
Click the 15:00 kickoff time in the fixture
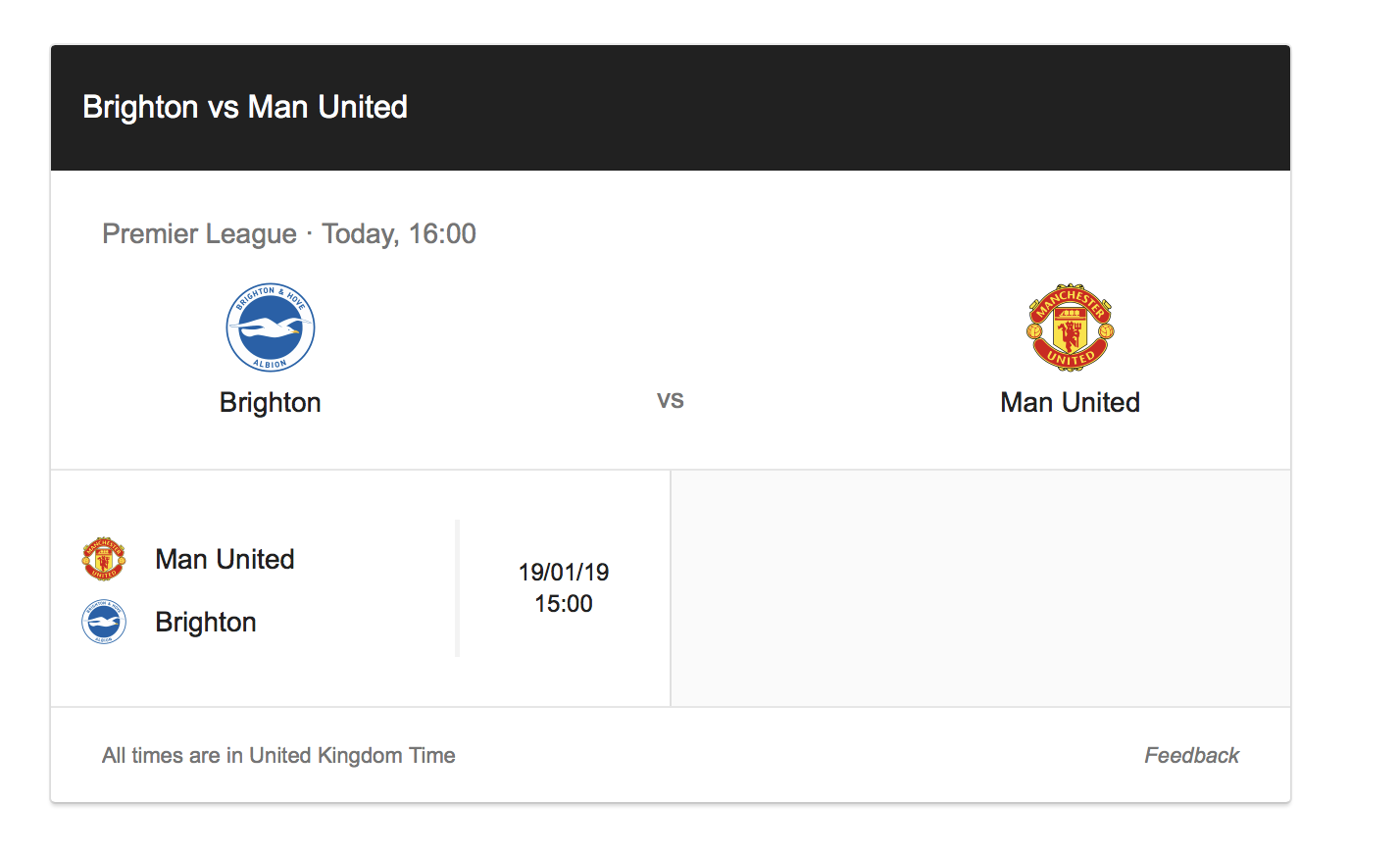coord(564,603)
